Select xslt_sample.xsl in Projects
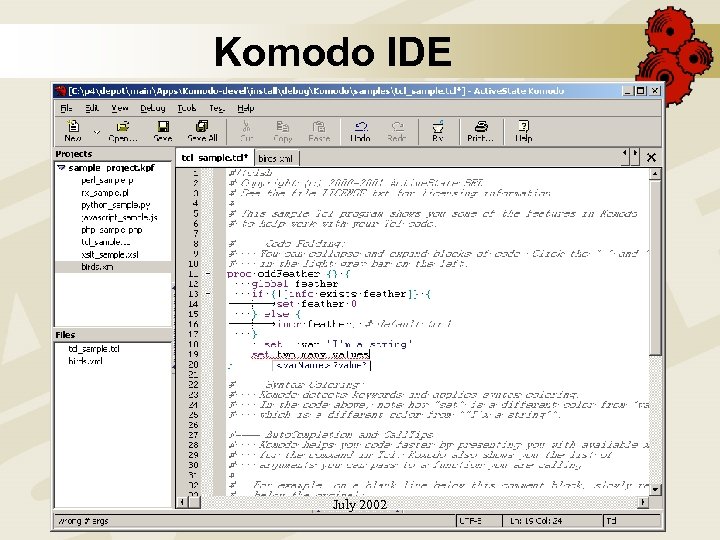 pyautogui.click(x=110, y=254)
